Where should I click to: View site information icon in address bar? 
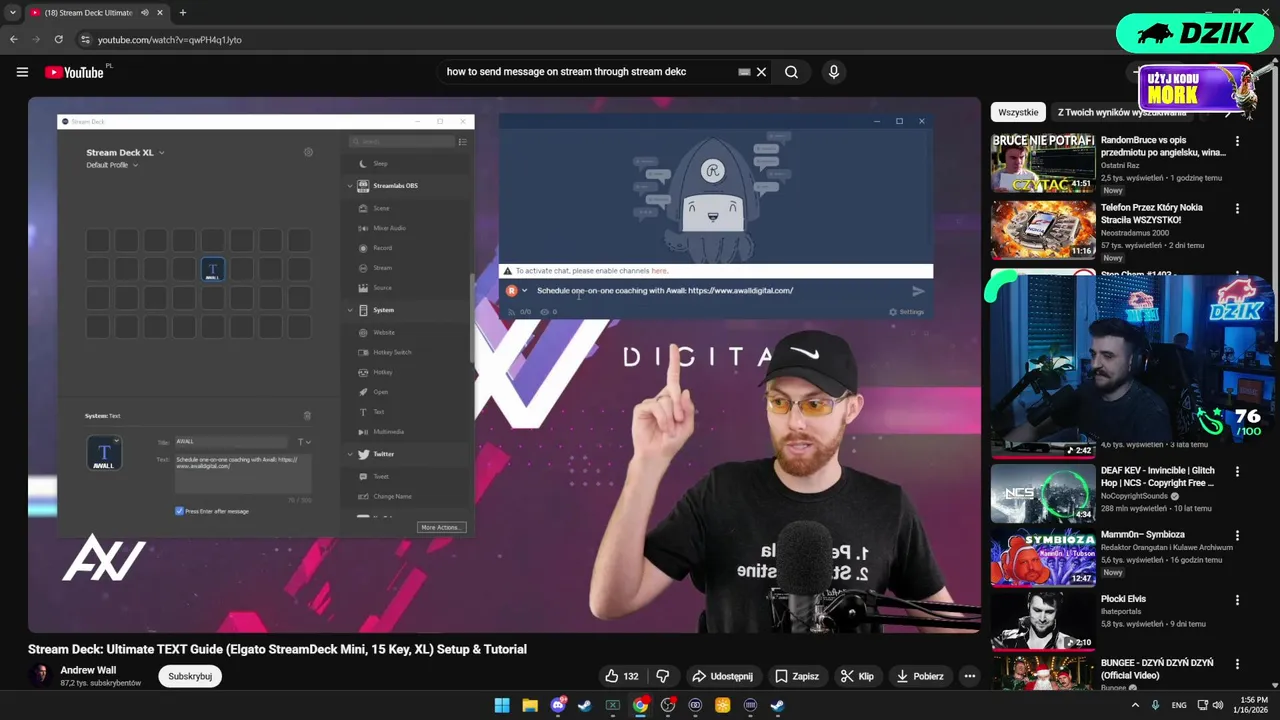point(85,39)
